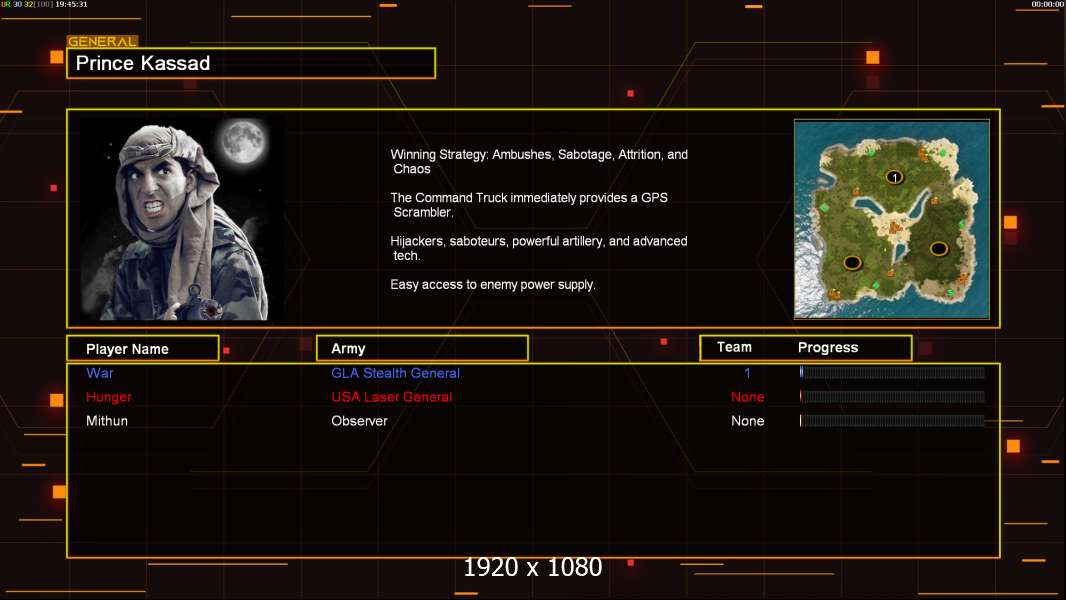The height and width of the screenshot is (600, 1066).
Task: Click the island map preview thumbnail
Action: [x=892, y=219]
